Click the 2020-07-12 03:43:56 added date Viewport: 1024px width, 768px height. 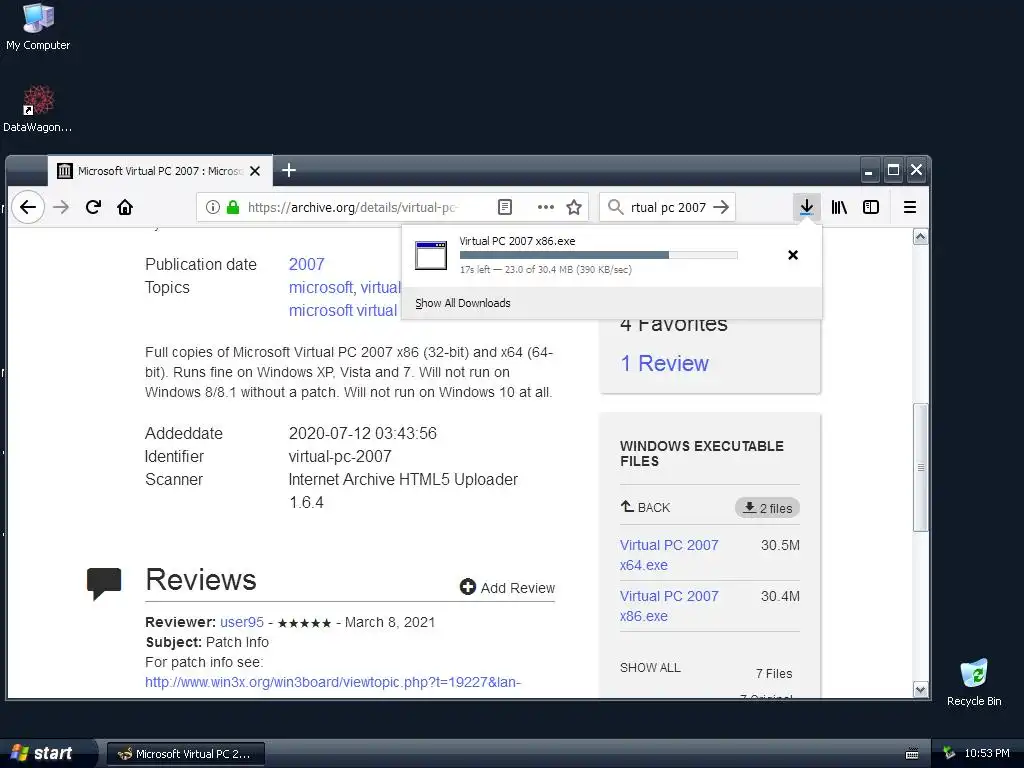(362, 433)
